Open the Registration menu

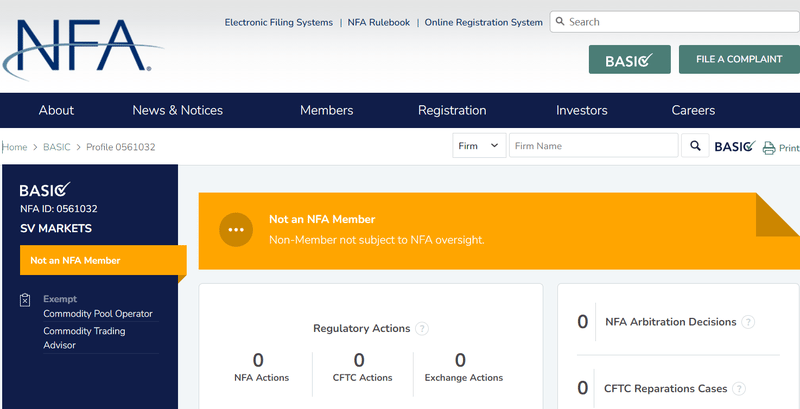click(452, 110)
